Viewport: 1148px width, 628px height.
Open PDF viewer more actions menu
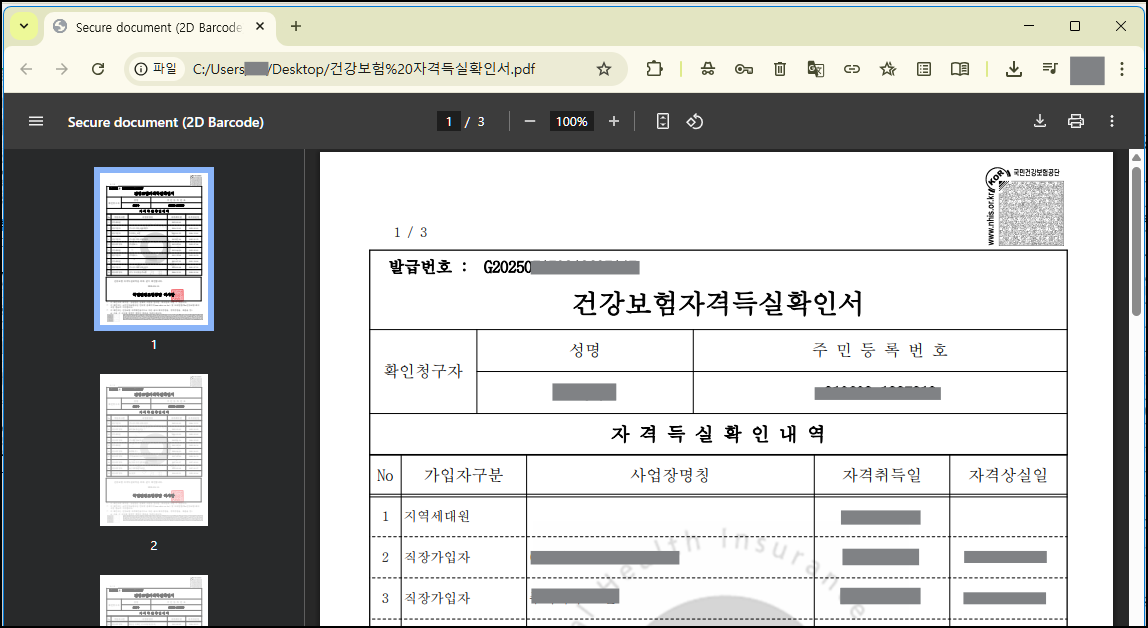pos(1111,122)
